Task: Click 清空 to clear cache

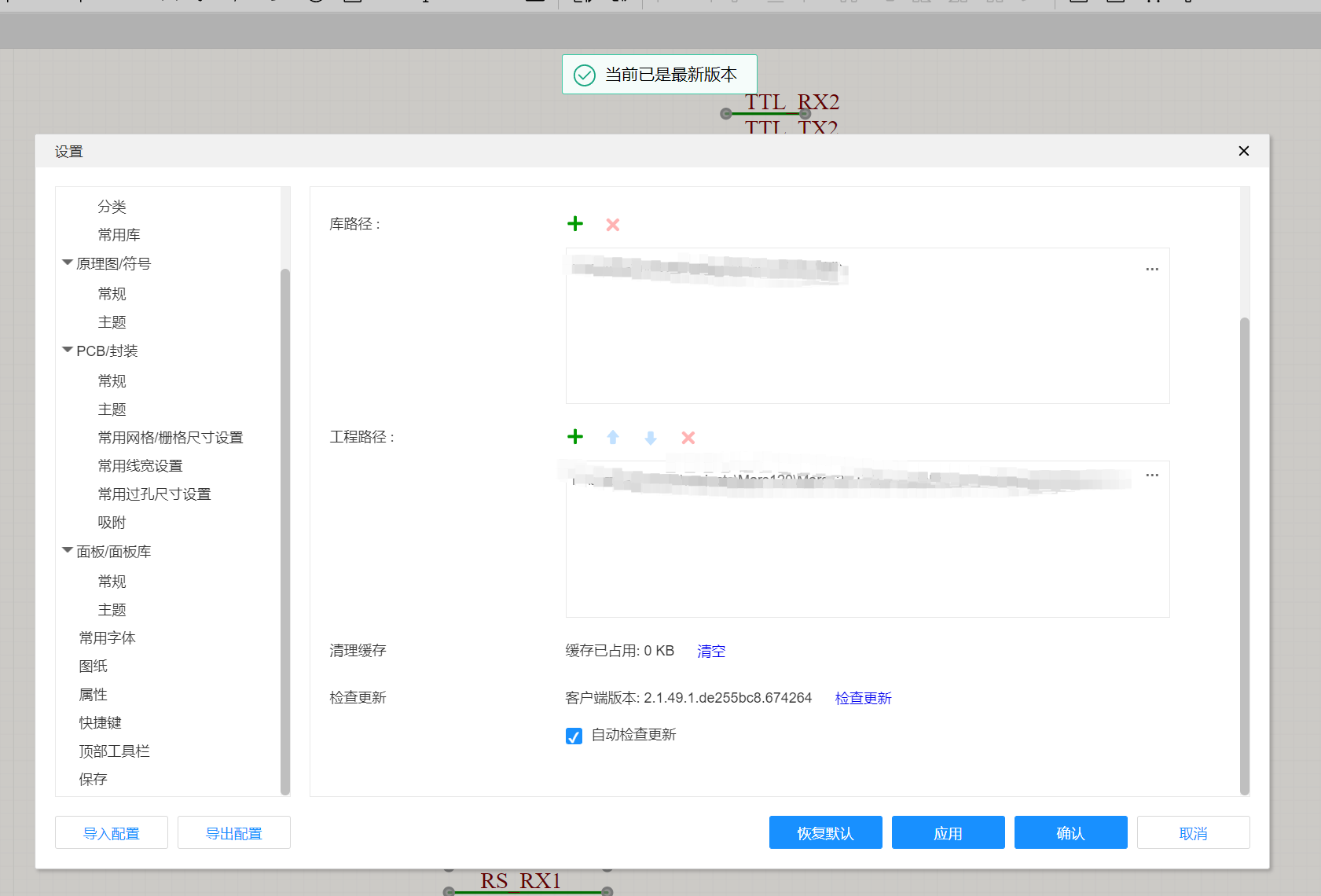Action: point(711,651)
